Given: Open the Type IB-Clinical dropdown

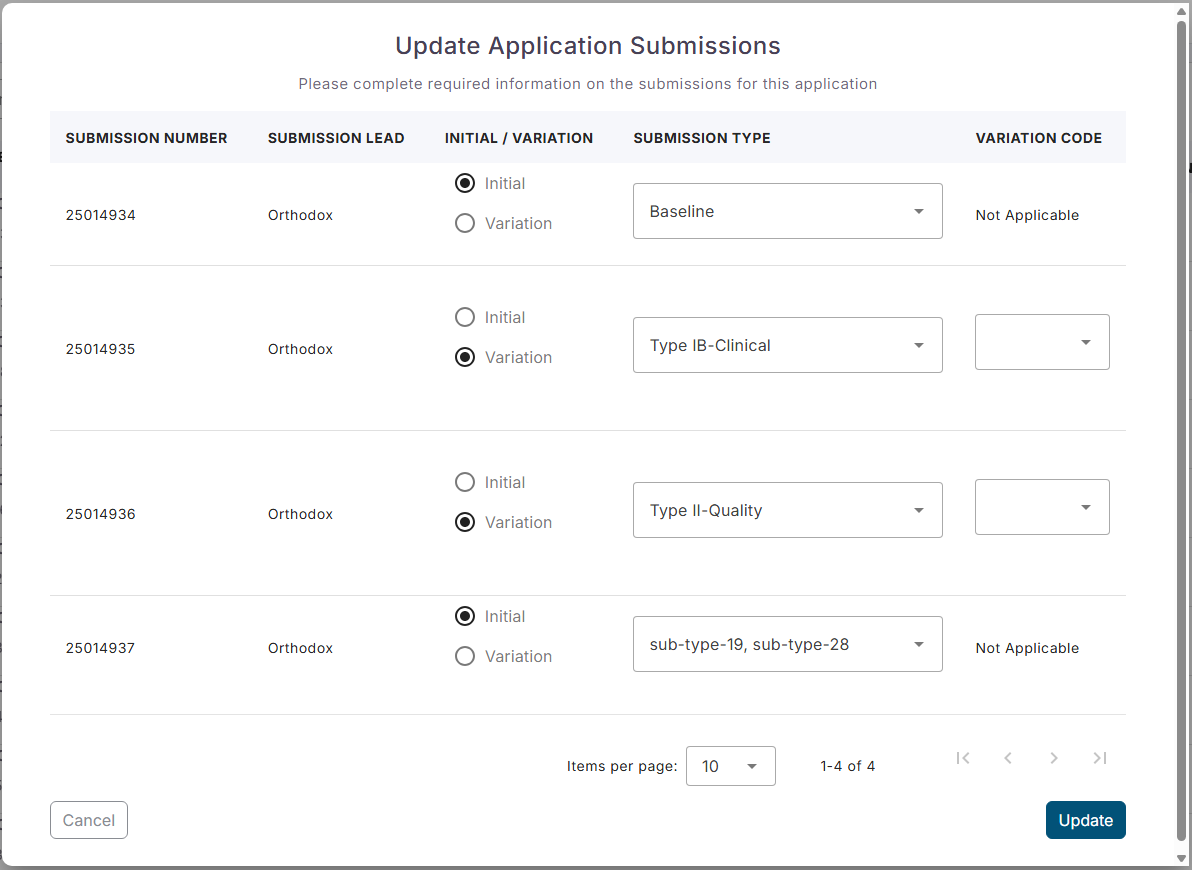Looking at the screenshot, I should 787,345.
